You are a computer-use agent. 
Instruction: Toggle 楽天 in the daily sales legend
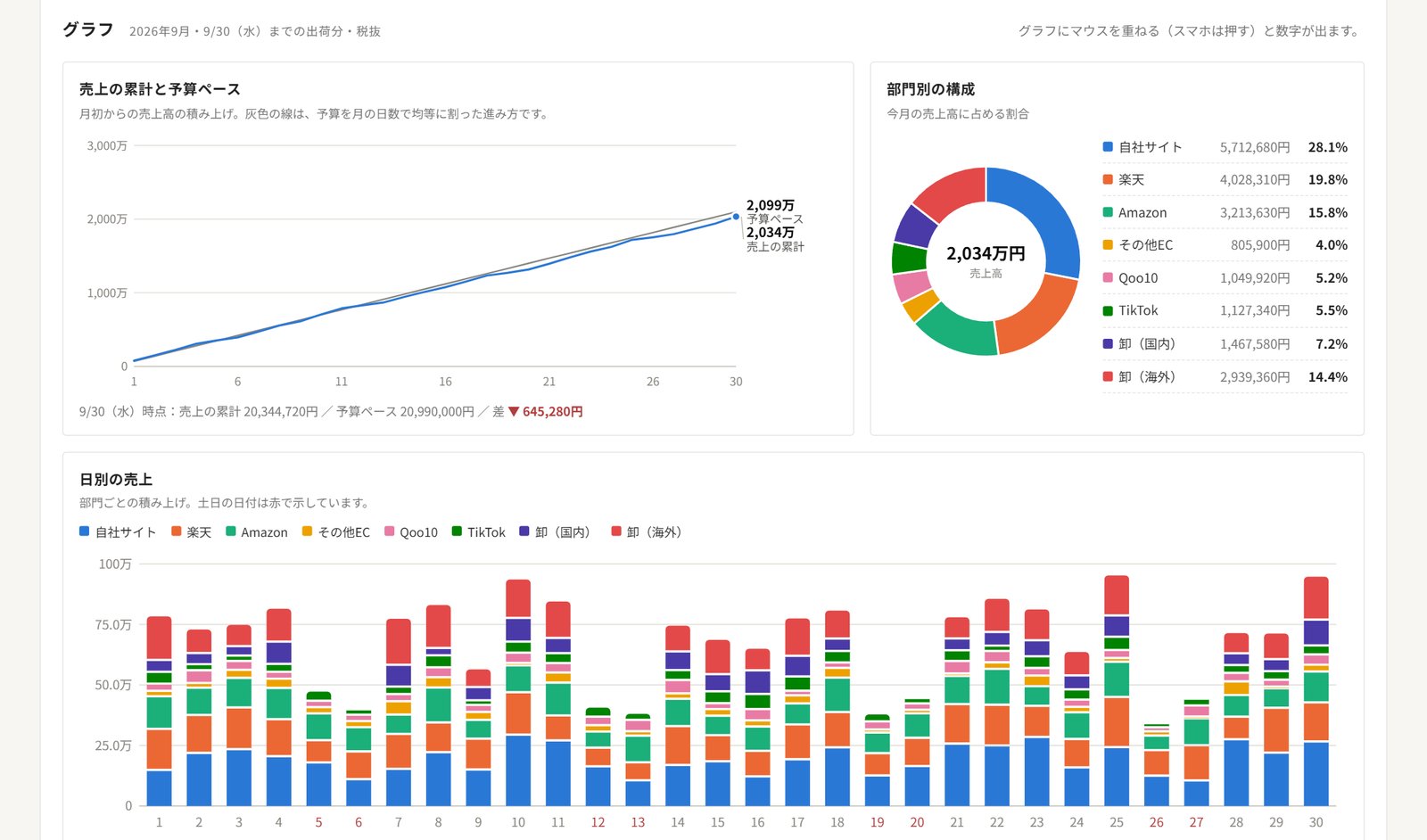point(192,532)
